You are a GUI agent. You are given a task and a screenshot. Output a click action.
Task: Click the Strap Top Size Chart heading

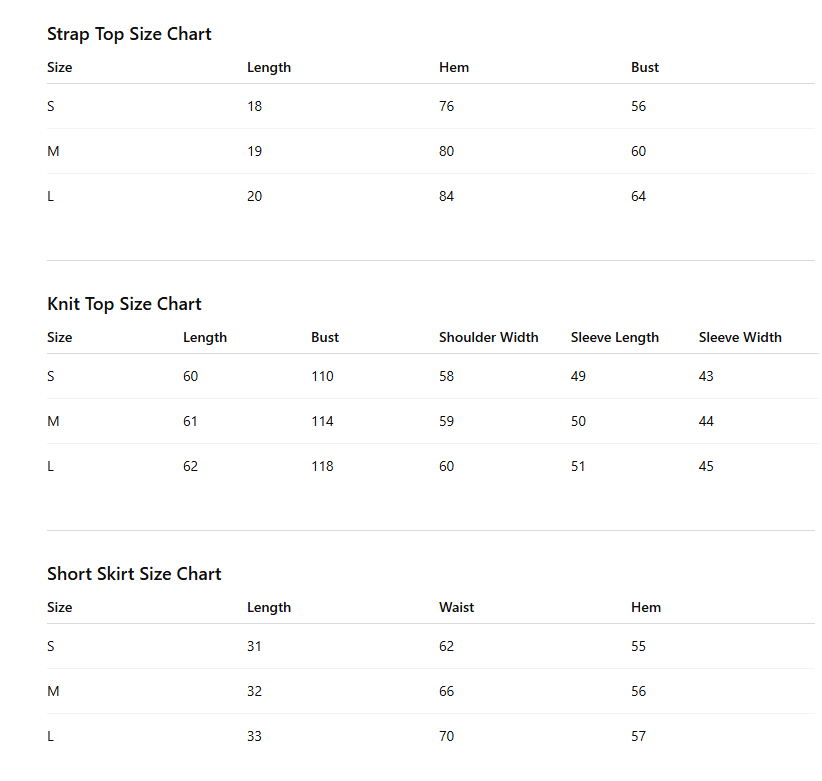point(129,34)
